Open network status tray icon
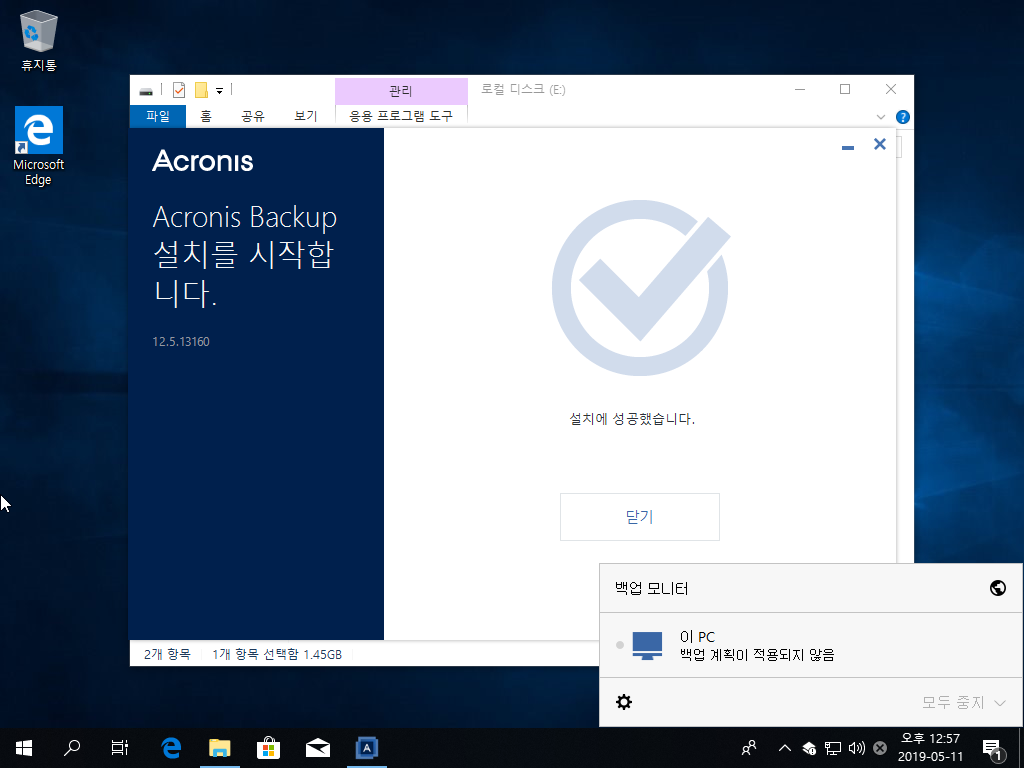This screenshot has height=768, width=1024. point(833,748)
